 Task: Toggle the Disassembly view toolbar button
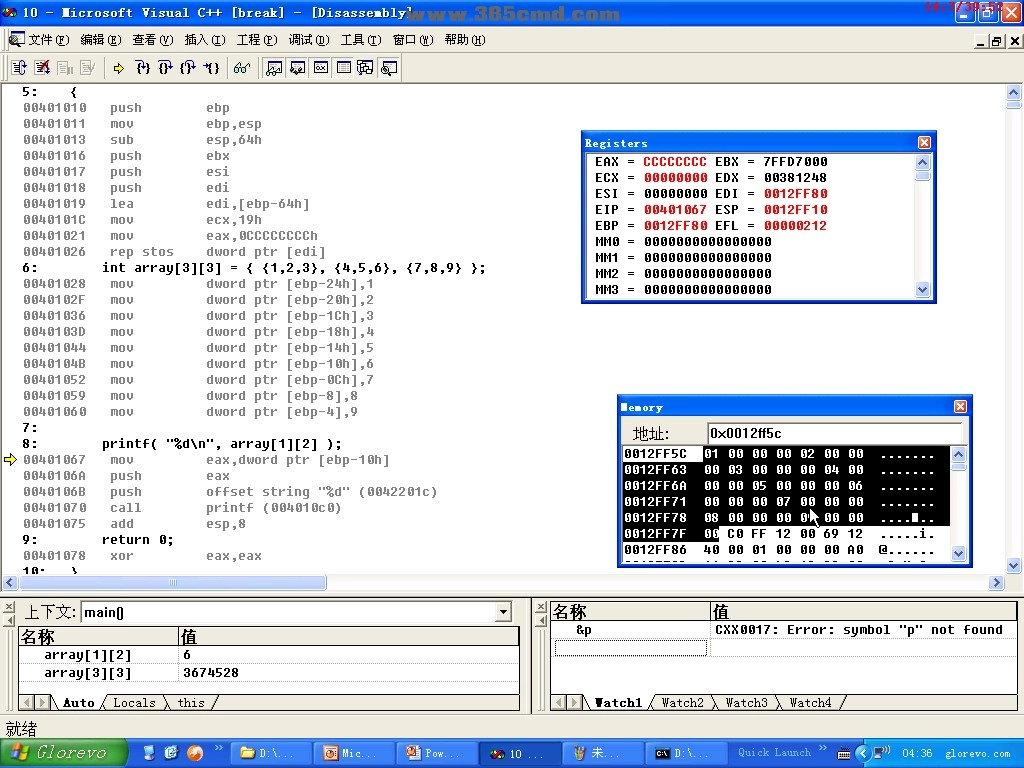coord(389,68)
